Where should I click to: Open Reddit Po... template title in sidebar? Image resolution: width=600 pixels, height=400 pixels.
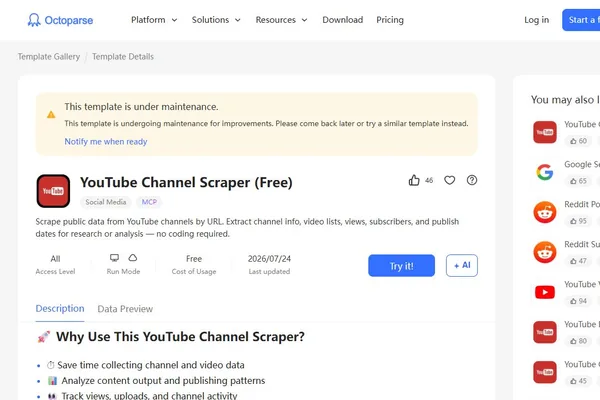(x=582, y=204)
